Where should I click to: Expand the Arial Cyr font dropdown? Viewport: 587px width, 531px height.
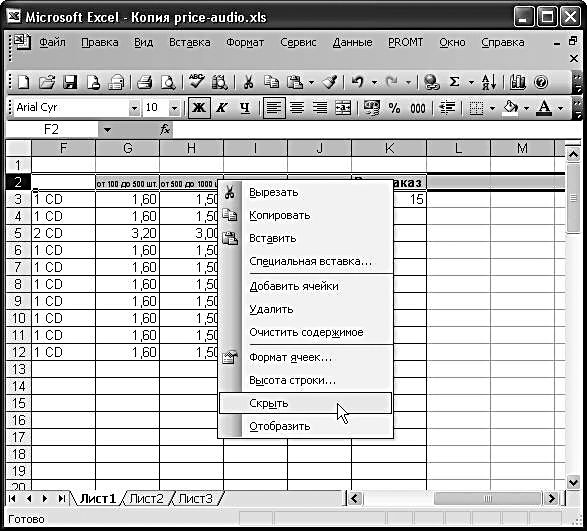[x=134, y=108]
